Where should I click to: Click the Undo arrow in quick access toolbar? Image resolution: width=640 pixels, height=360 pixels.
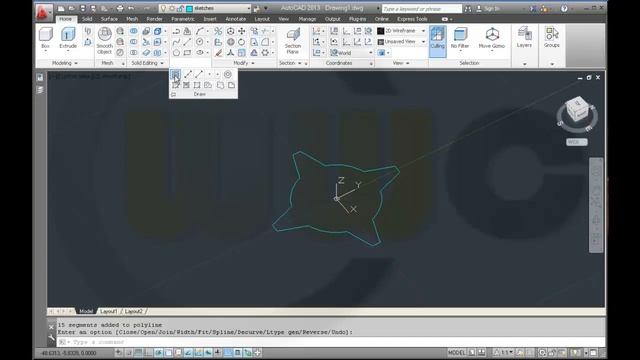pyautogui.click(x=131, y=9)
